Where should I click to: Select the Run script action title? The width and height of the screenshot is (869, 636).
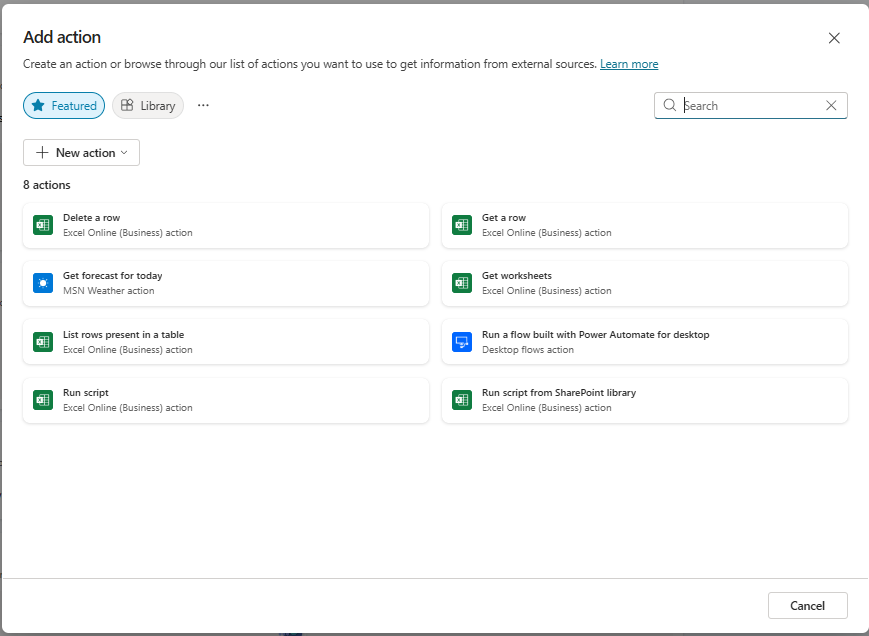coord(85,392)
